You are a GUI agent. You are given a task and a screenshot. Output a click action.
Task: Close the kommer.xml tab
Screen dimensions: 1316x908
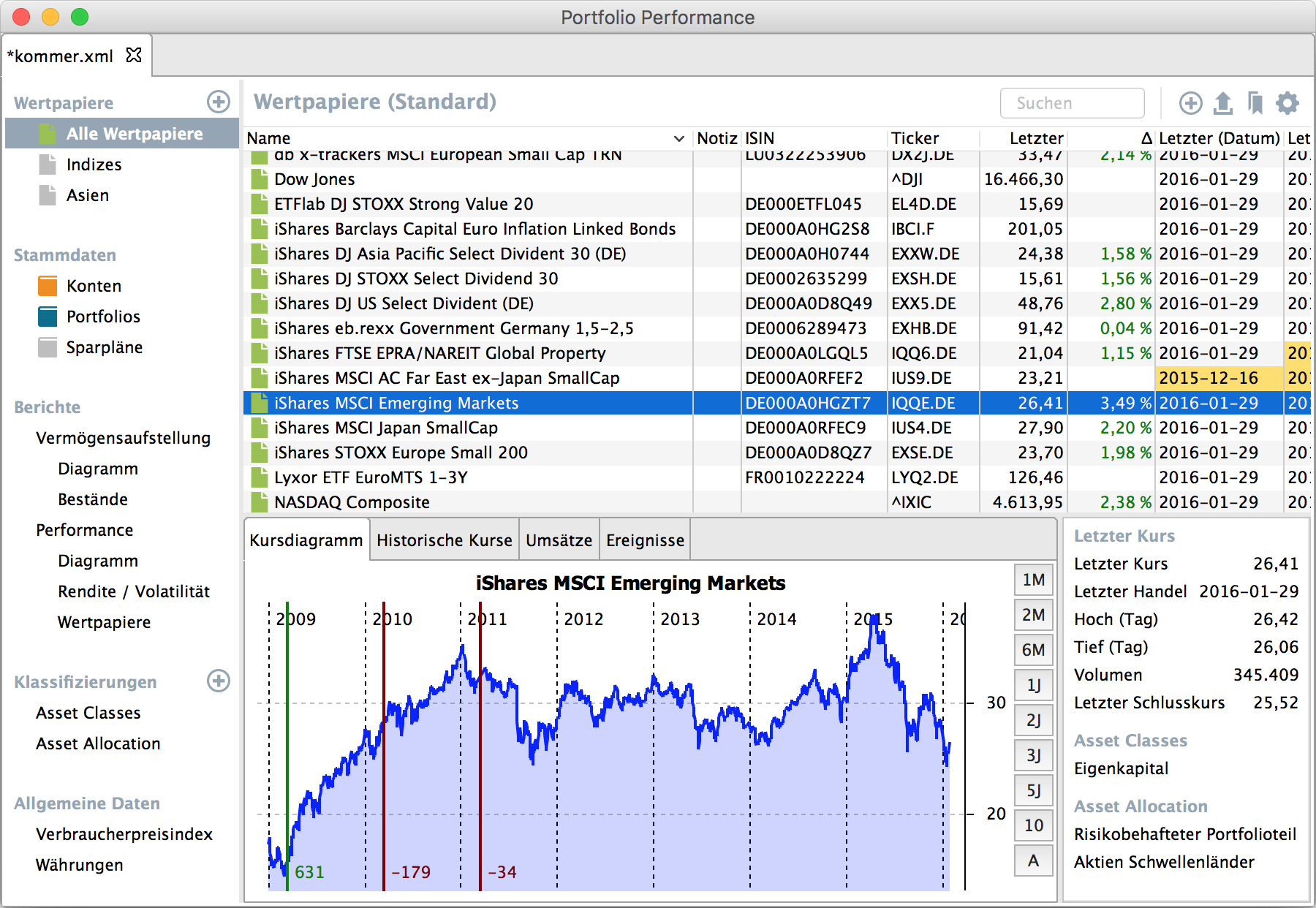click(x=134, y=56)
